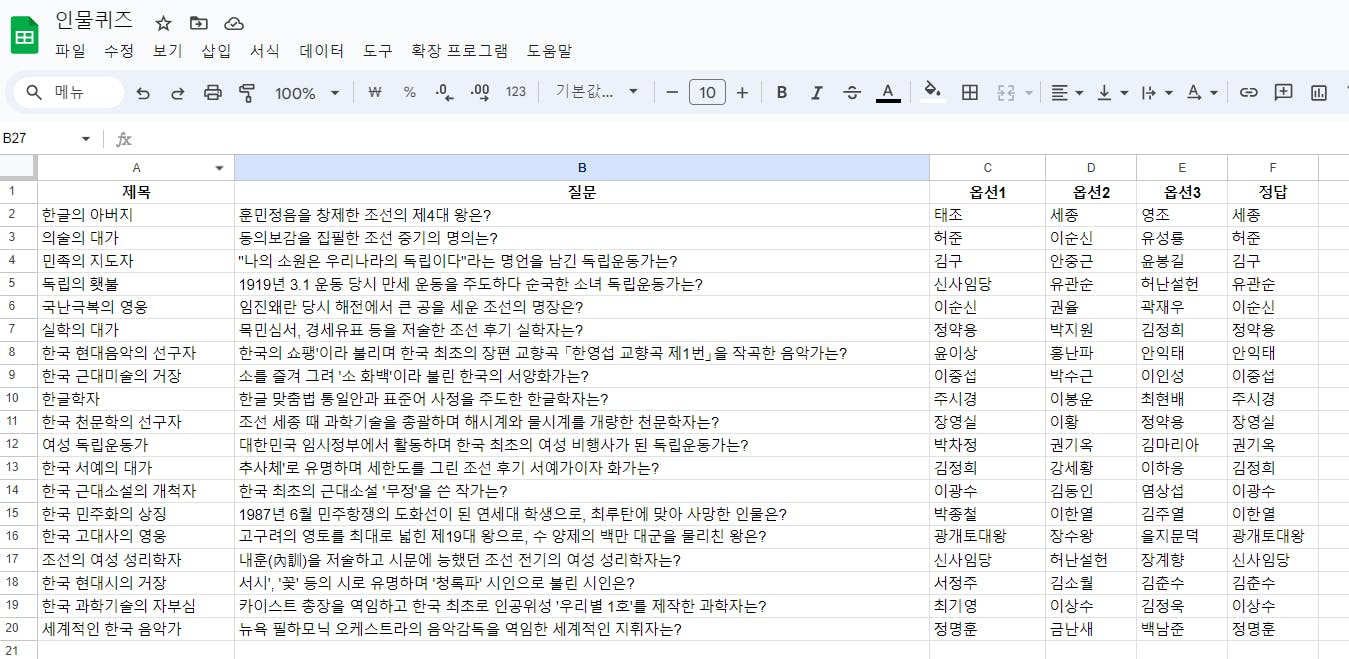
Task: Select column C header
Action: pos(987,168)
